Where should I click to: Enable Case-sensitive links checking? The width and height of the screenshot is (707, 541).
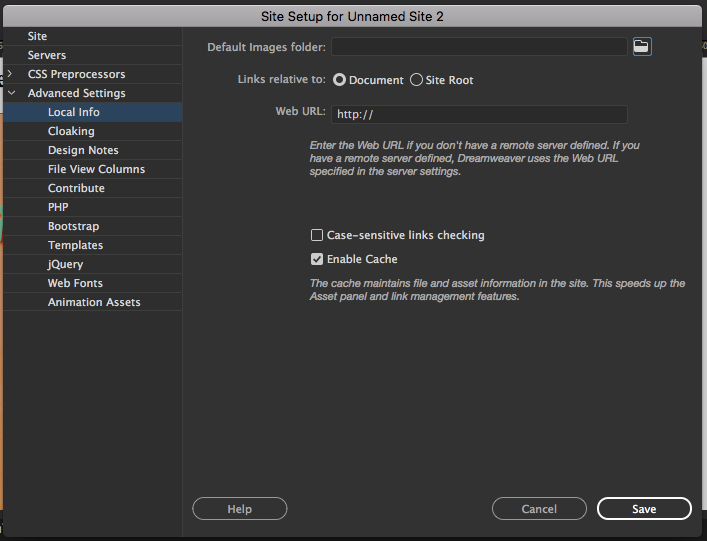tap(317, 235)
